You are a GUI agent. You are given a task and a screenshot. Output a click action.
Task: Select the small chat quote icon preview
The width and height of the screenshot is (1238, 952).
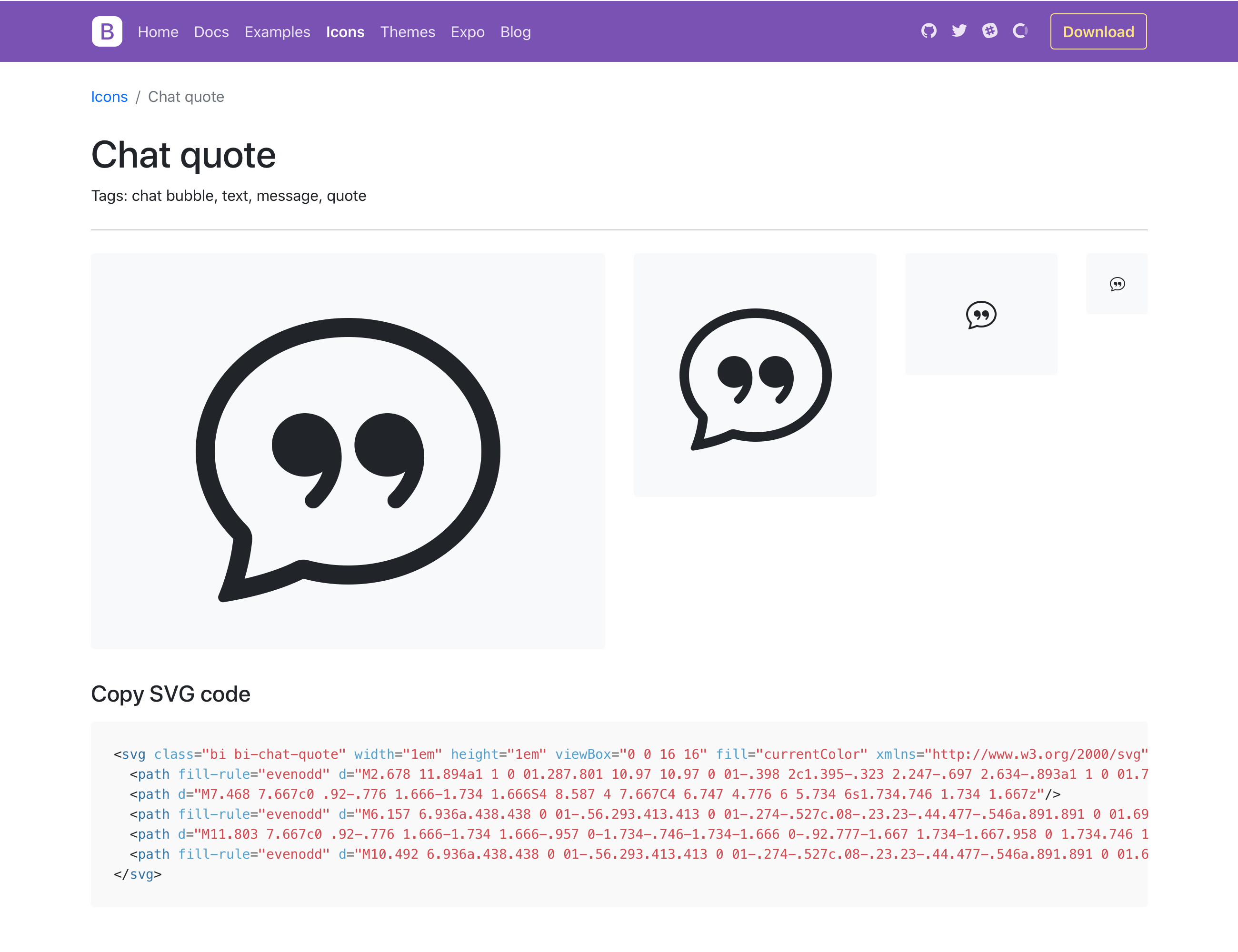[1117, 283]
